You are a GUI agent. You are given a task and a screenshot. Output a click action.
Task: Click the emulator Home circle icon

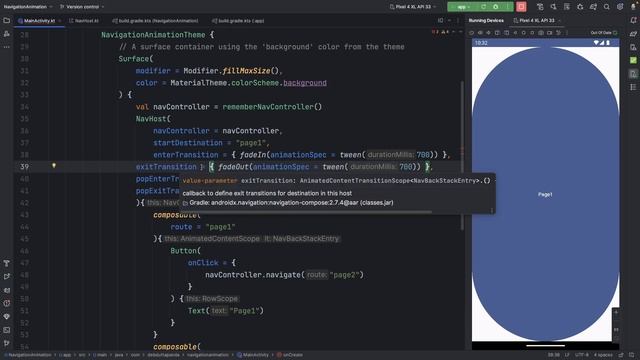point(524,33)
